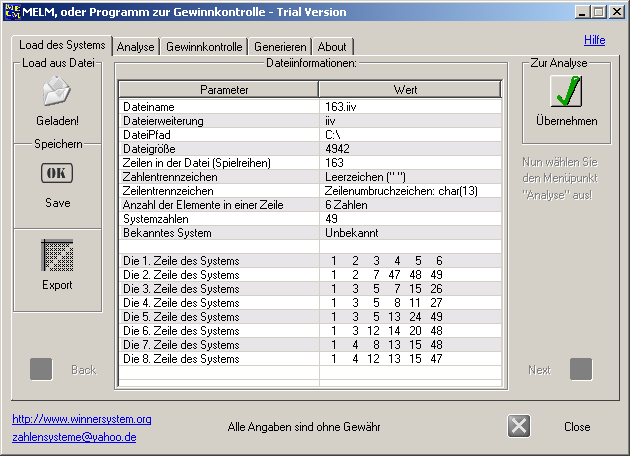This screenshot has height=456, width=630.
Task: Select the Dateierweiterung row label
Action: point(219,121)
